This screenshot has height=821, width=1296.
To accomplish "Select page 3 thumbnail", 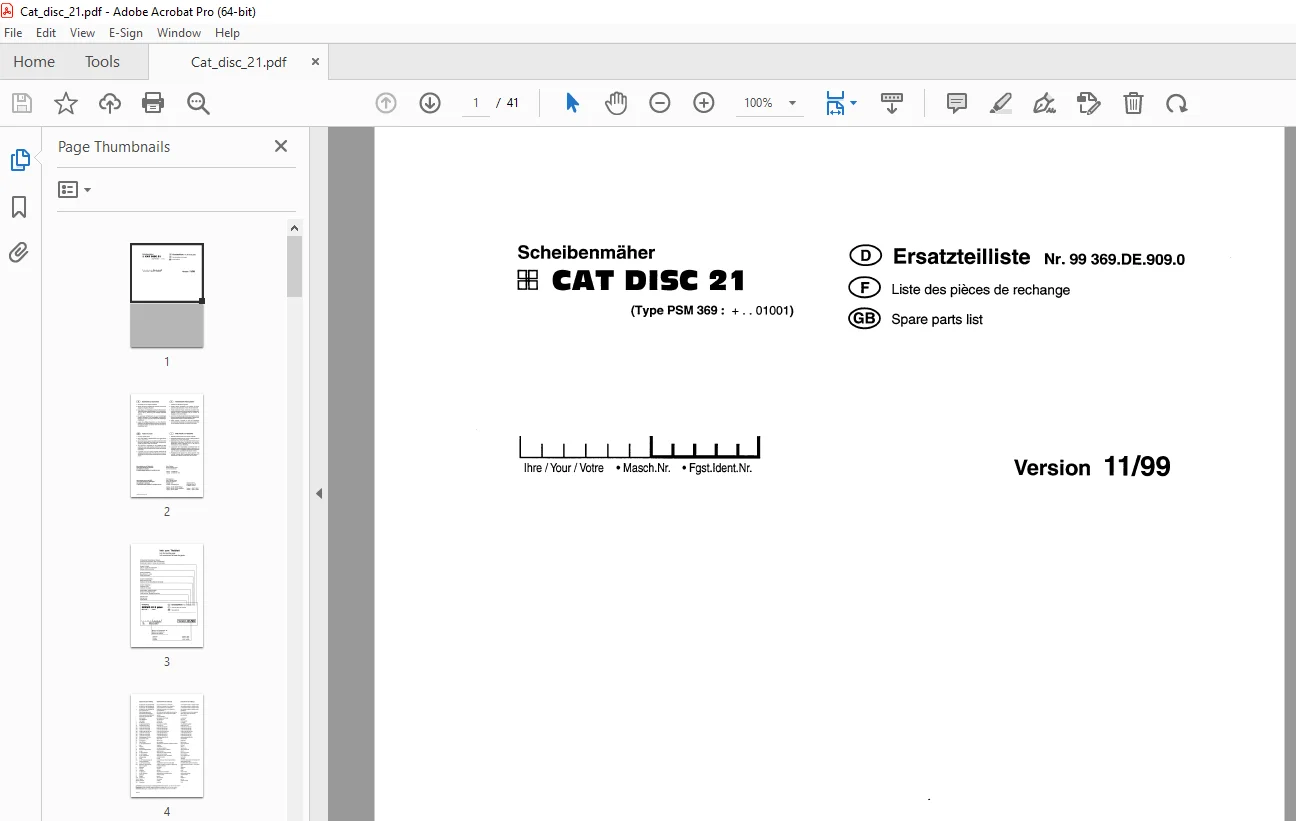I will coord(167,595).
